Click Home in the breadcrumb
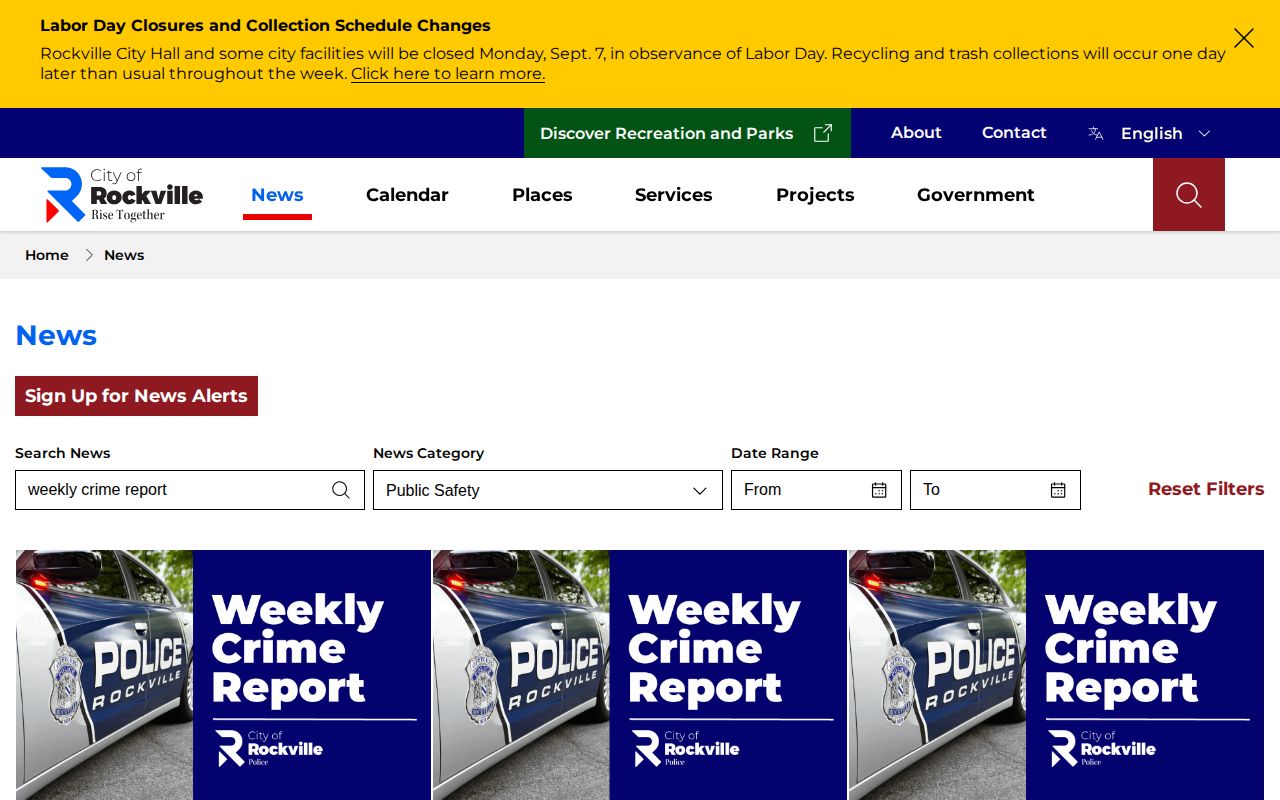Screen dimensions: 1280x800 click(47, 255)
